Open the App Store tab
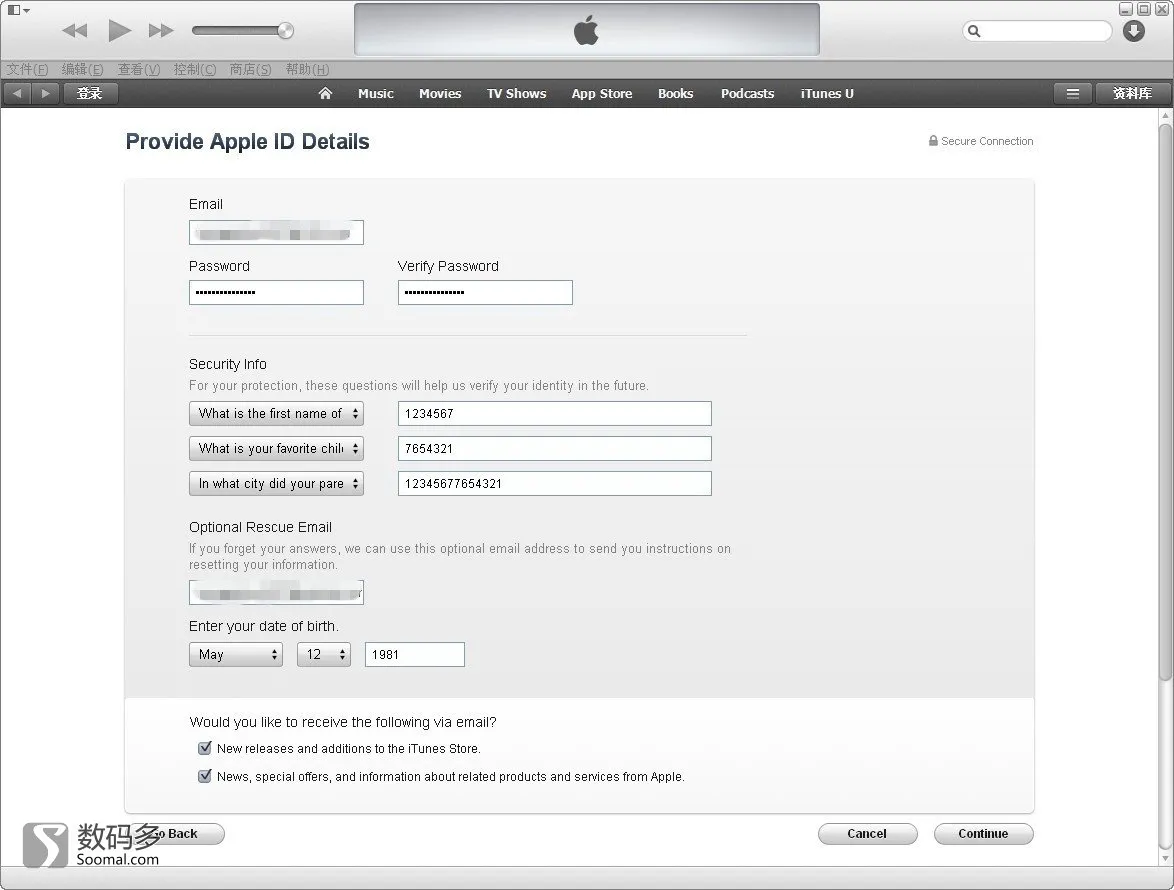 [x=602, y=94]
